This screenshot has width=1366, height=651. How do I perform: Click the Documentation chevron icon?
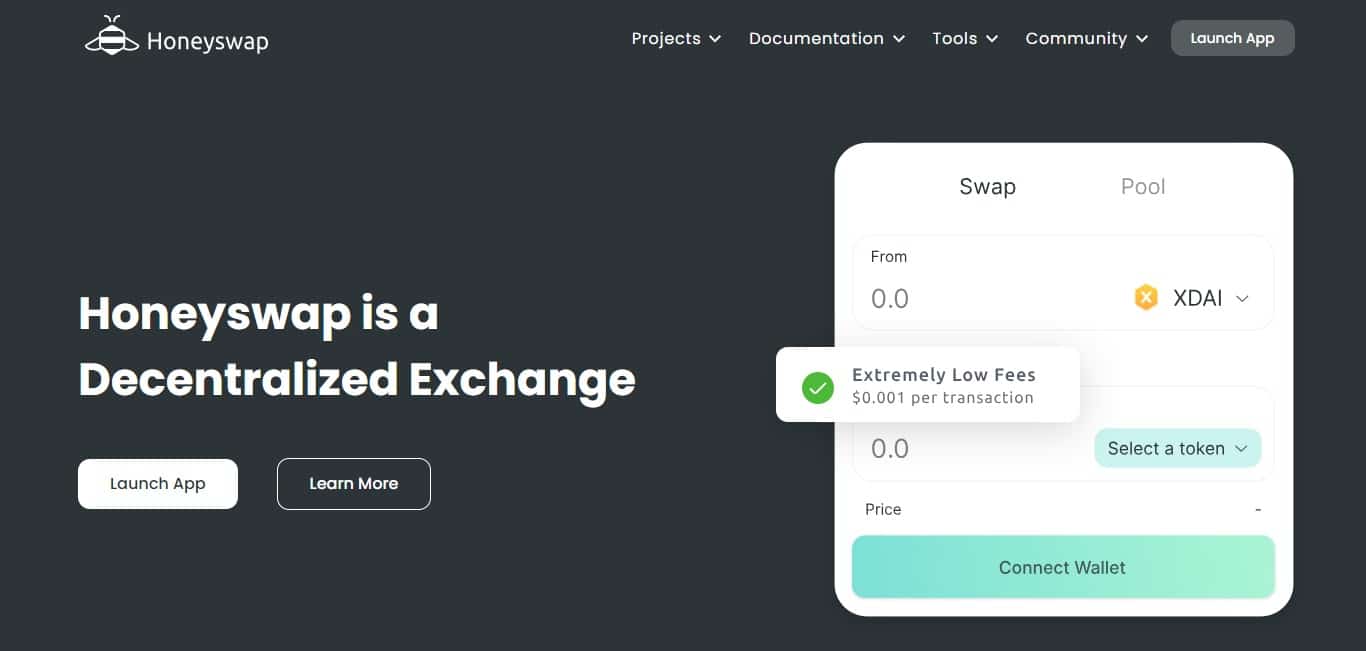point(899,39)
